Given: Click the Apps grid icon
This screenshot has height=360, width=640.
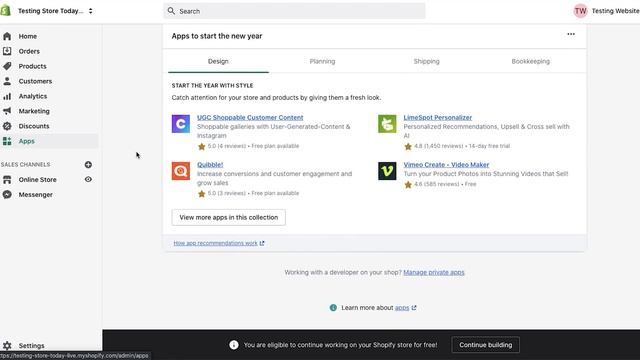Looking at the screenshot, I should click(x=7, y=141).
